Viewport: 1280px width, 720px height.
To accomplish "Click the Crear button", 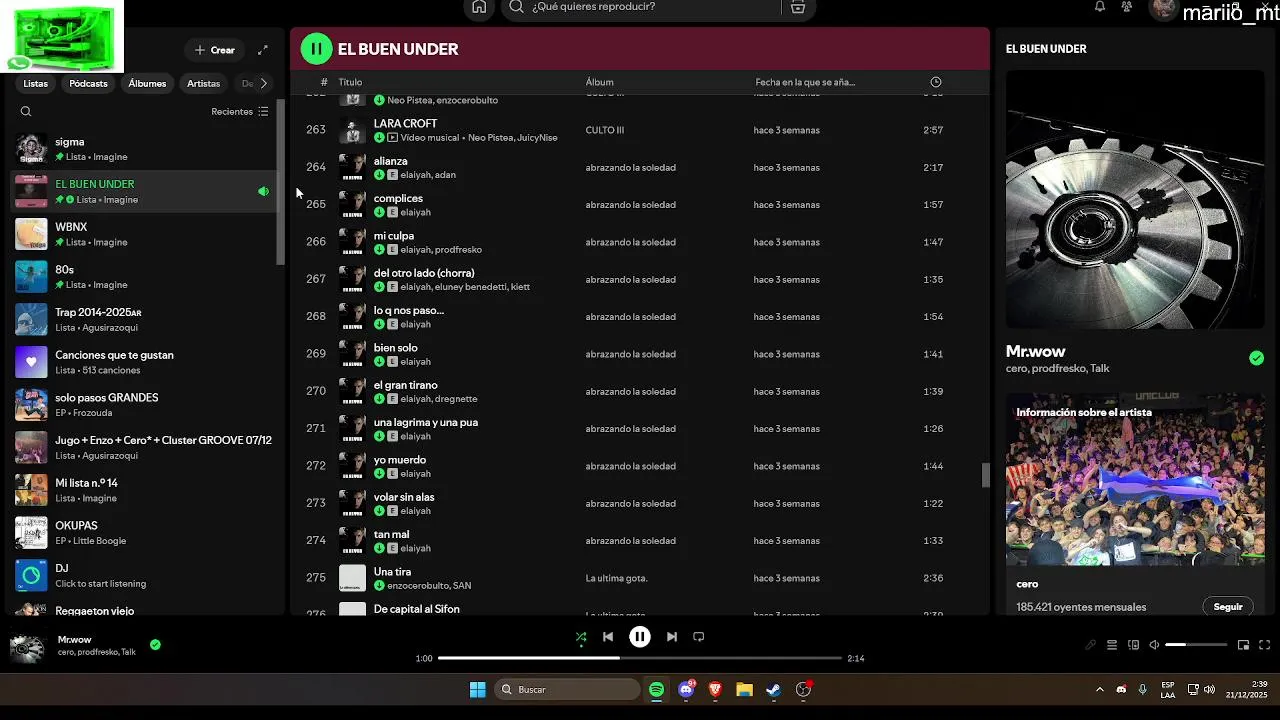I will tap(215, 50).
